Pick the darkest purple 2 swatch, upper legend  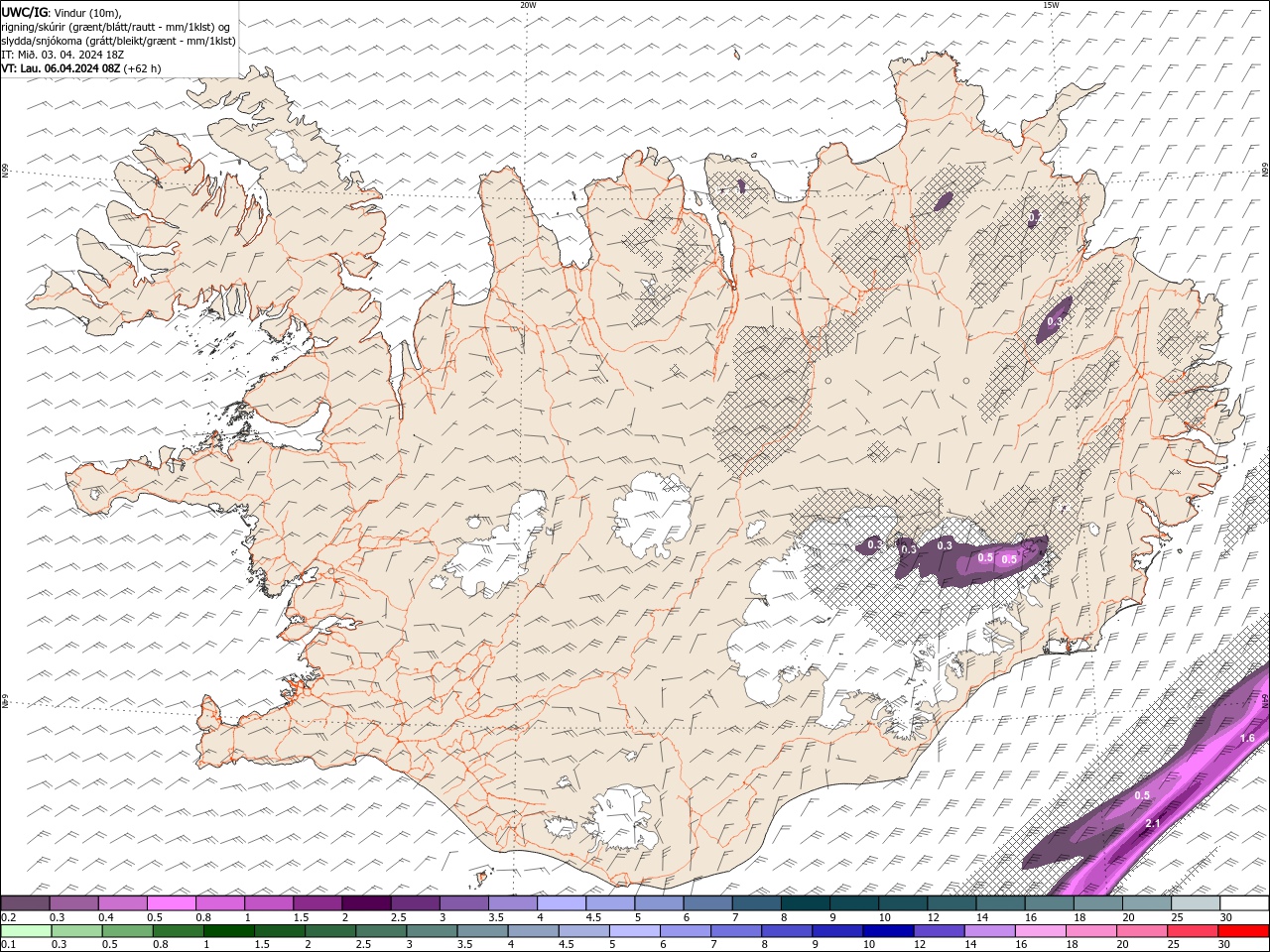click(366, 903)
